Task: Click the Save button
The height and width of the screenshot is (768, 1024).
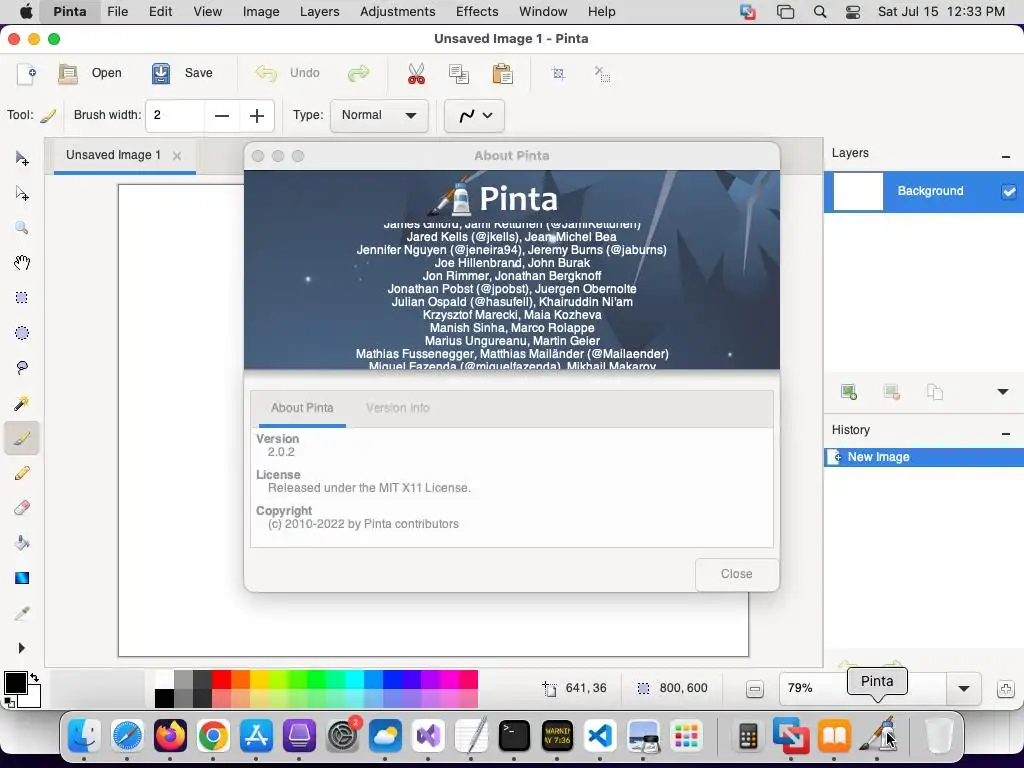Action: (x=182, y=73)
